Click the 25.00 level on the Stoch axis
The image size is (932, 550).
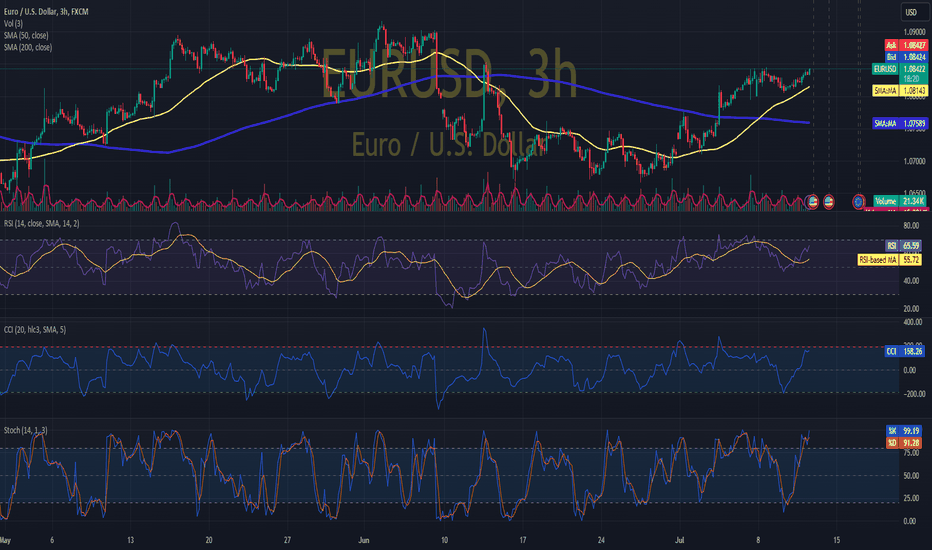(x=911, y=498)
